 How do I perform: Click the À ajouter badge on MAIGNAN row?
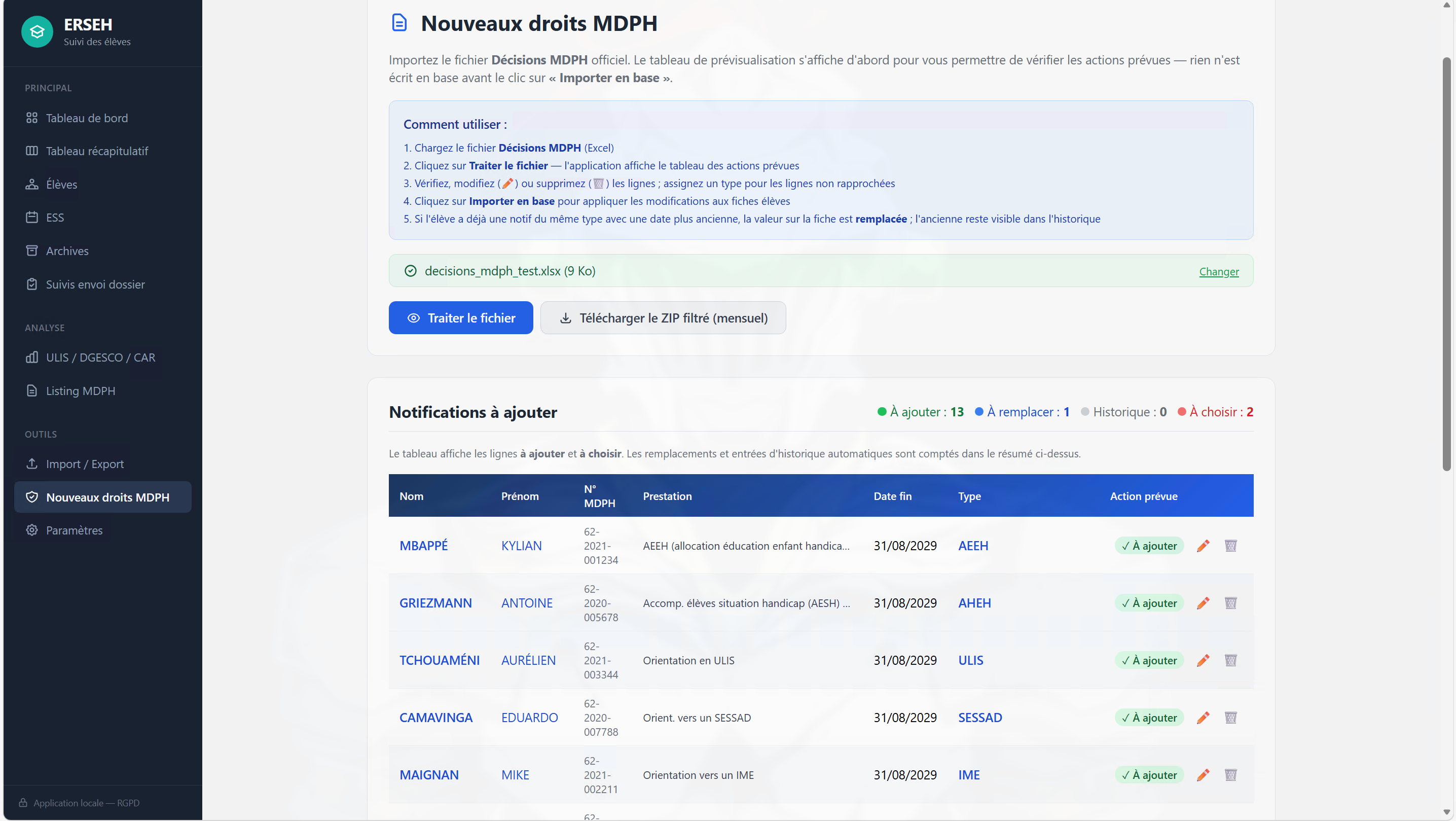click(1149, 775)
